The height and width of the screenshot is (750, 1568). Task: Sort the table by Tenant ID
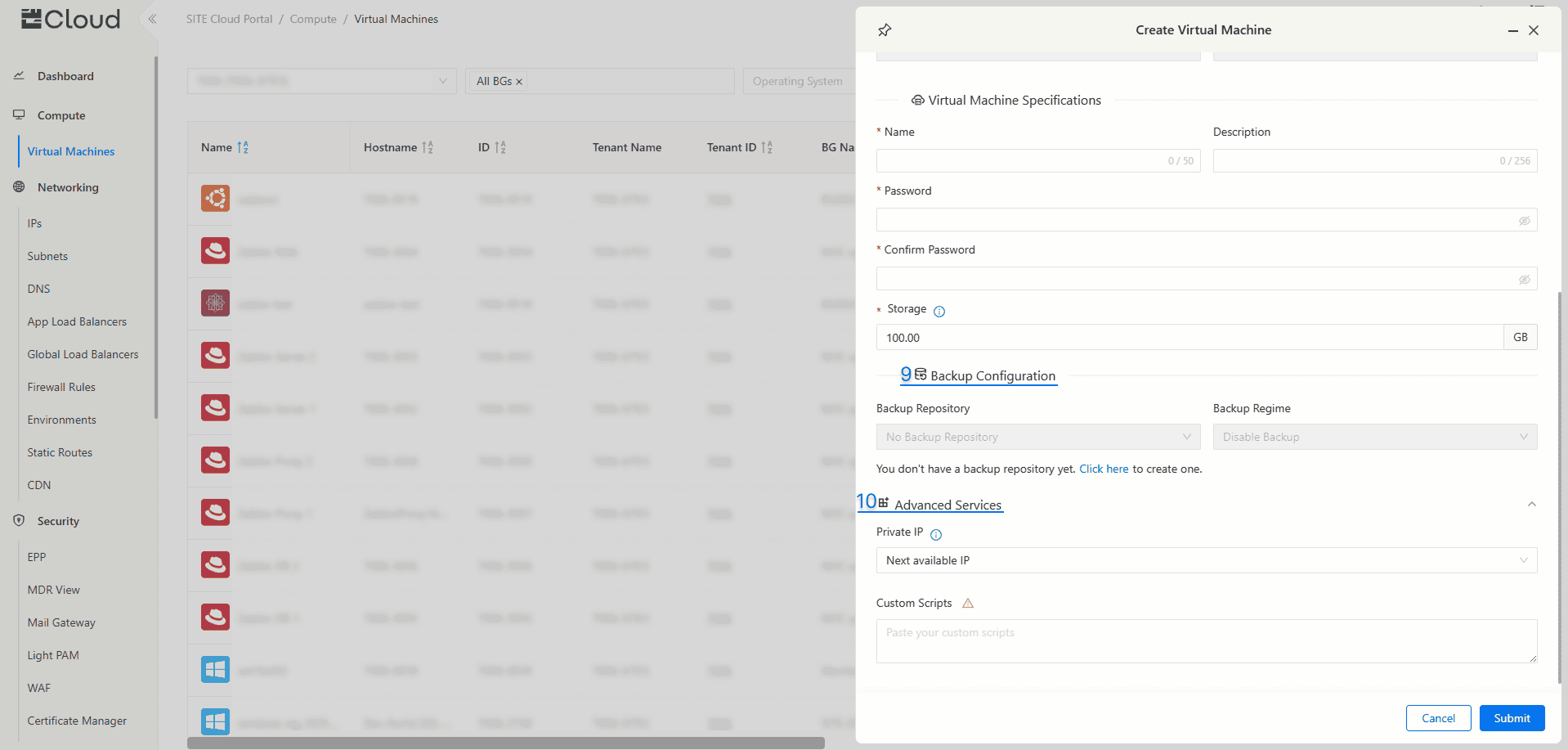pyautogui.click(x=766, y=147)
